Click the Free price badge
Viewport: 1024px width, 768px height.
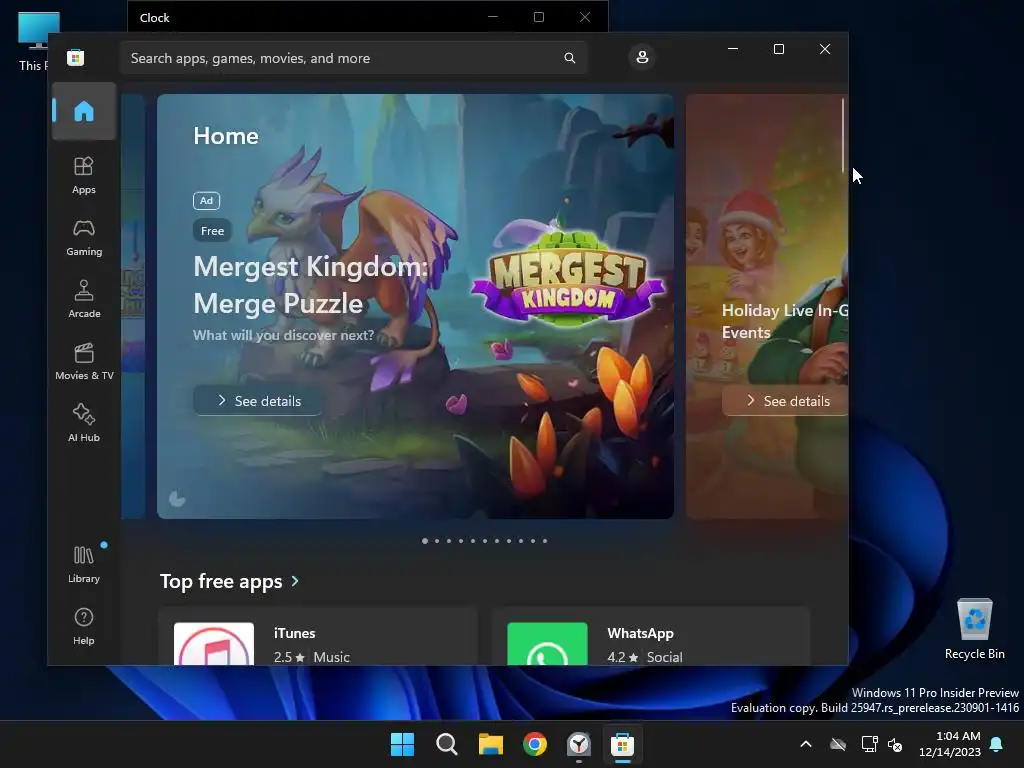(x=212, y=231)
